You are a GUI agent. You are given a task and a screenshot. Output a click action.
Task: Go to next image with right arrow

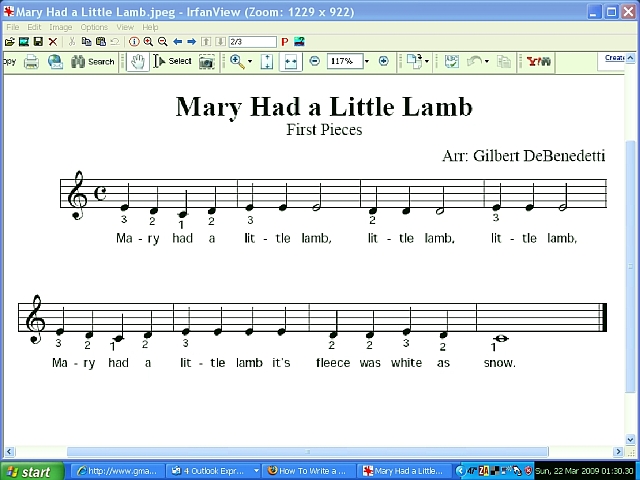point(191,42)
